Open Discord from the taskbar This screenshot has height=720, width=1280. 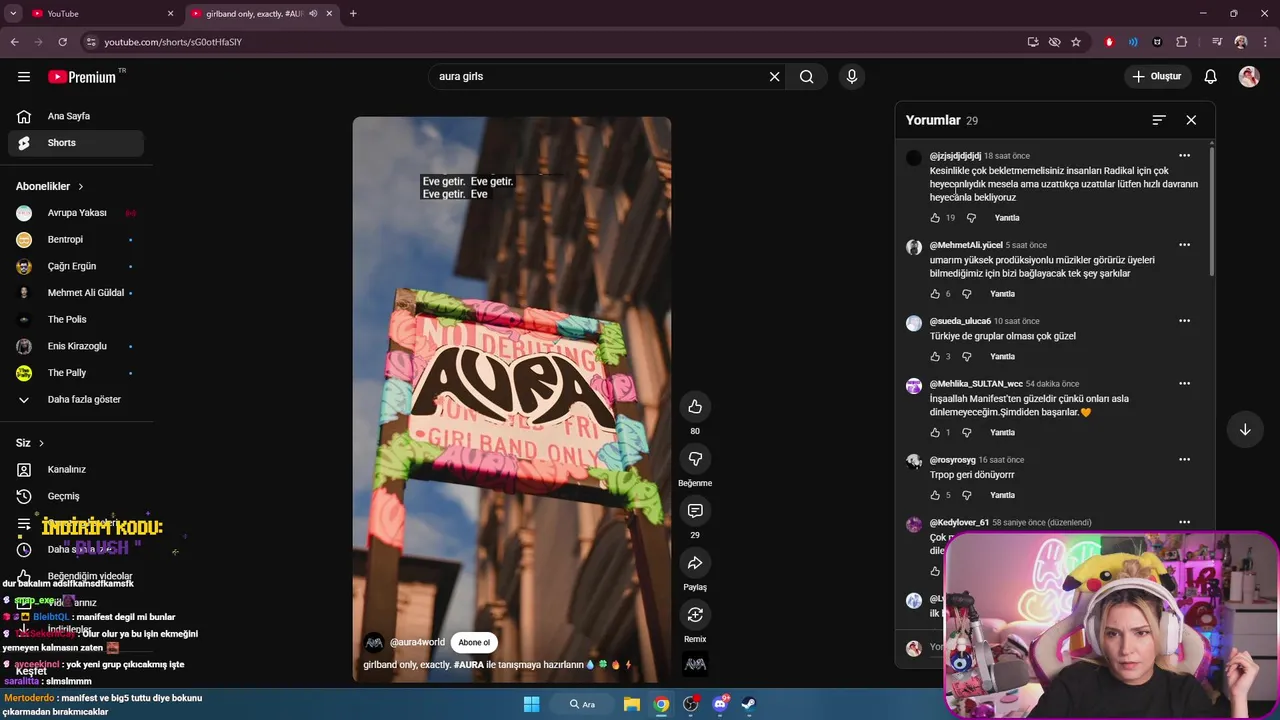coord(720,704)
